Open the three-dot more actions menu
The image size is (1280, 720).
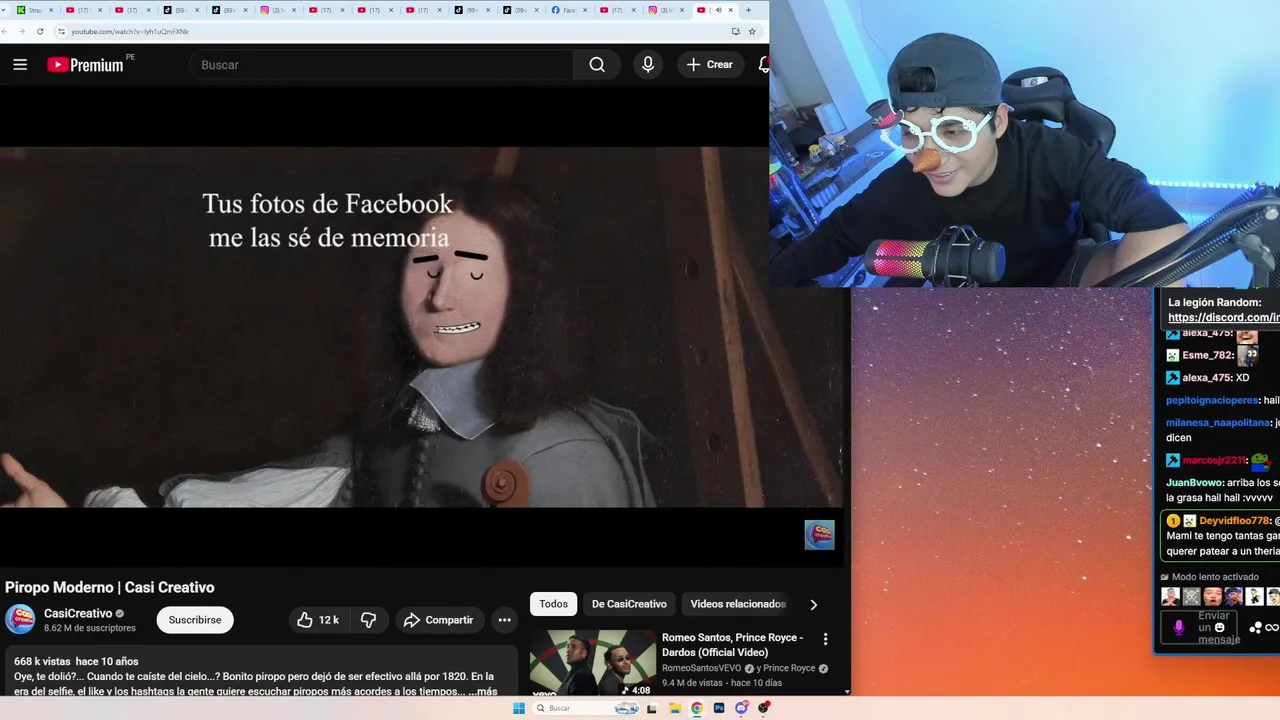504,620
